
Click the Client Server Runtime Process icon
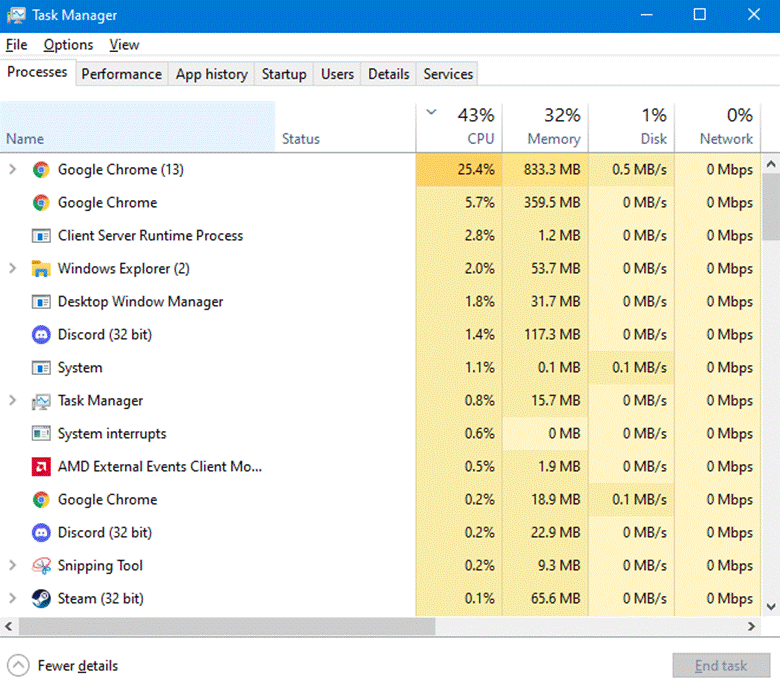pos(41,235)
